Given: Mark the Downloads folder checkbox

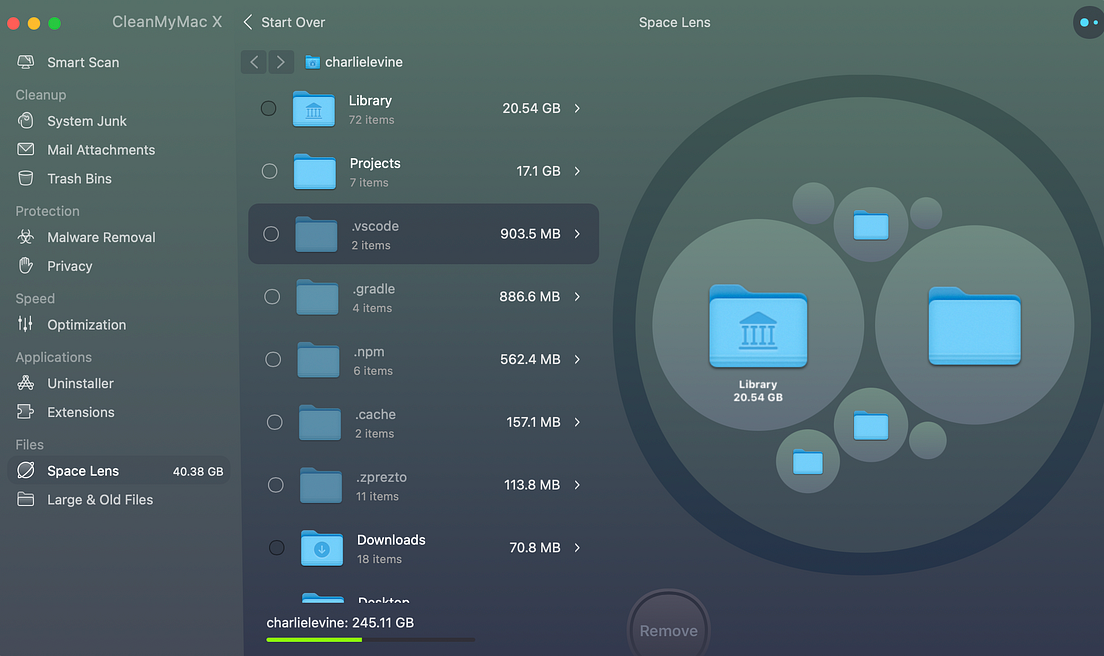Looking at the screenshot, I should coord(277,548).
